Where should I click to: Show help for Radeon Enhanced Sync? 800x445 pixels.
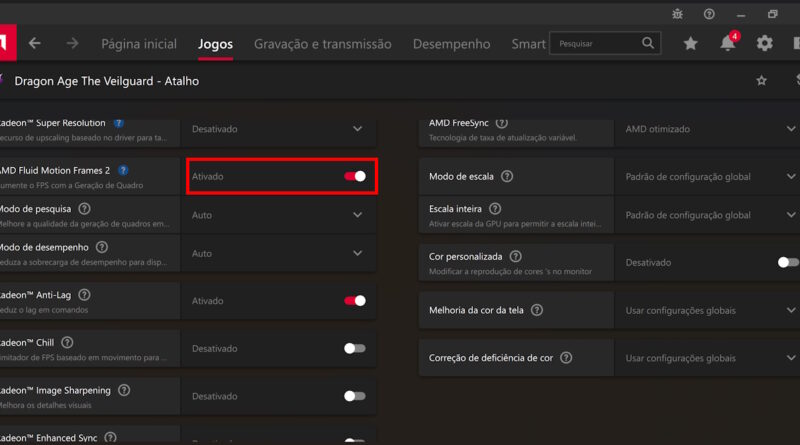[110, 437]
